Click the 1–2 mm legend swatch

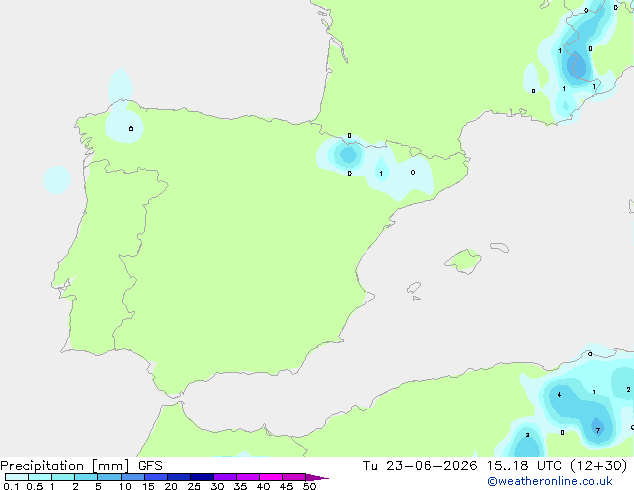63,477
